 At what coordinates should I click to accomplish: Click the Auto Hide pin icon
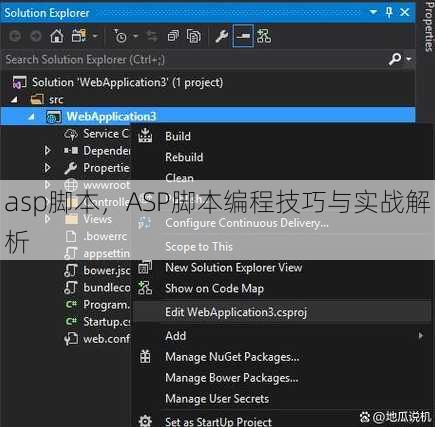coord(389,13)
